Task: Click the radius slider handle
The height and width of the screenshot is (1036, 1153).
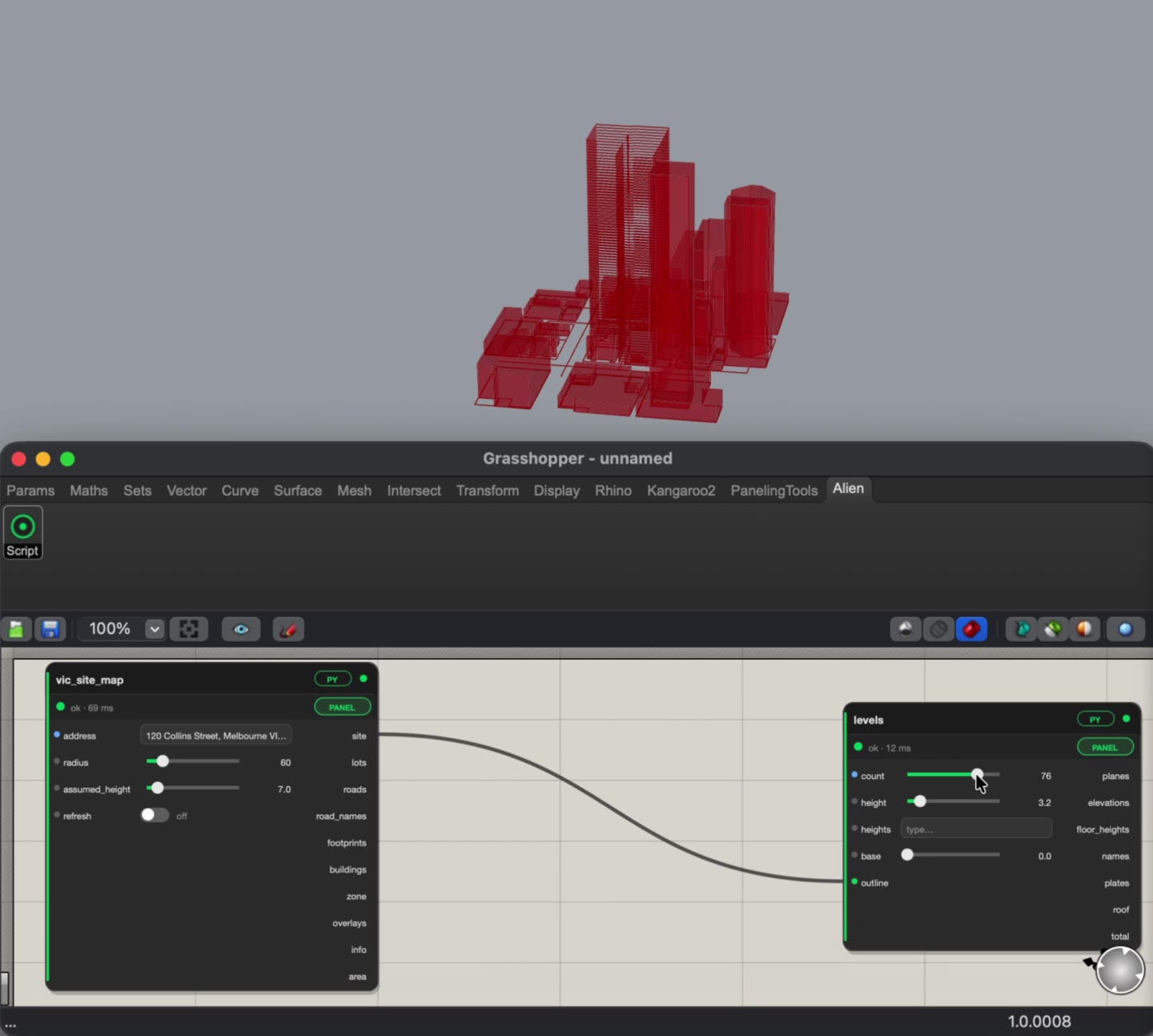Action: point(163,761)
